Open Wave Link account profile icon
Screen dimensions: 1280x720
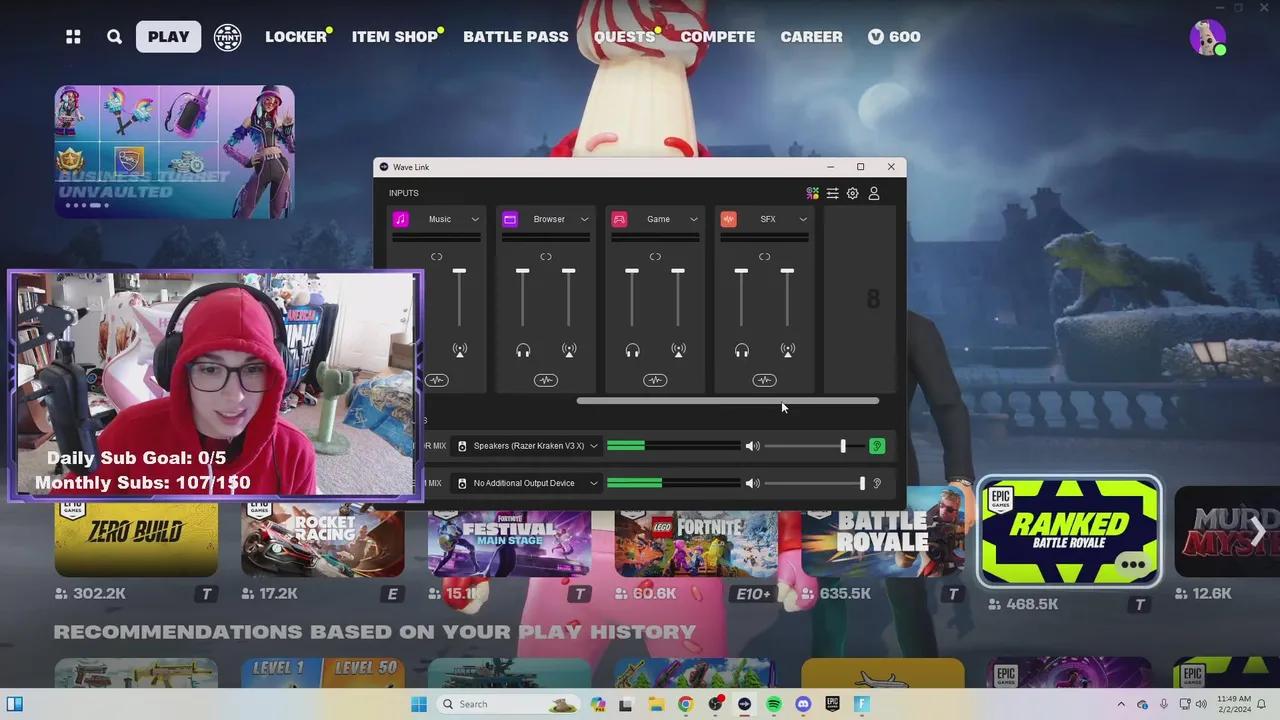[874, 193]
